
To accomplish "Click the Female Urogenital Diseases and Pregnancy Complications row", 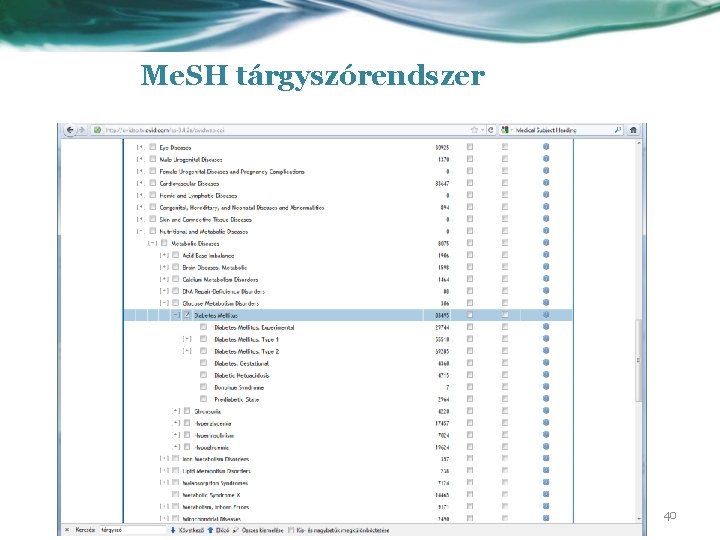I will [x=348, y=171].
